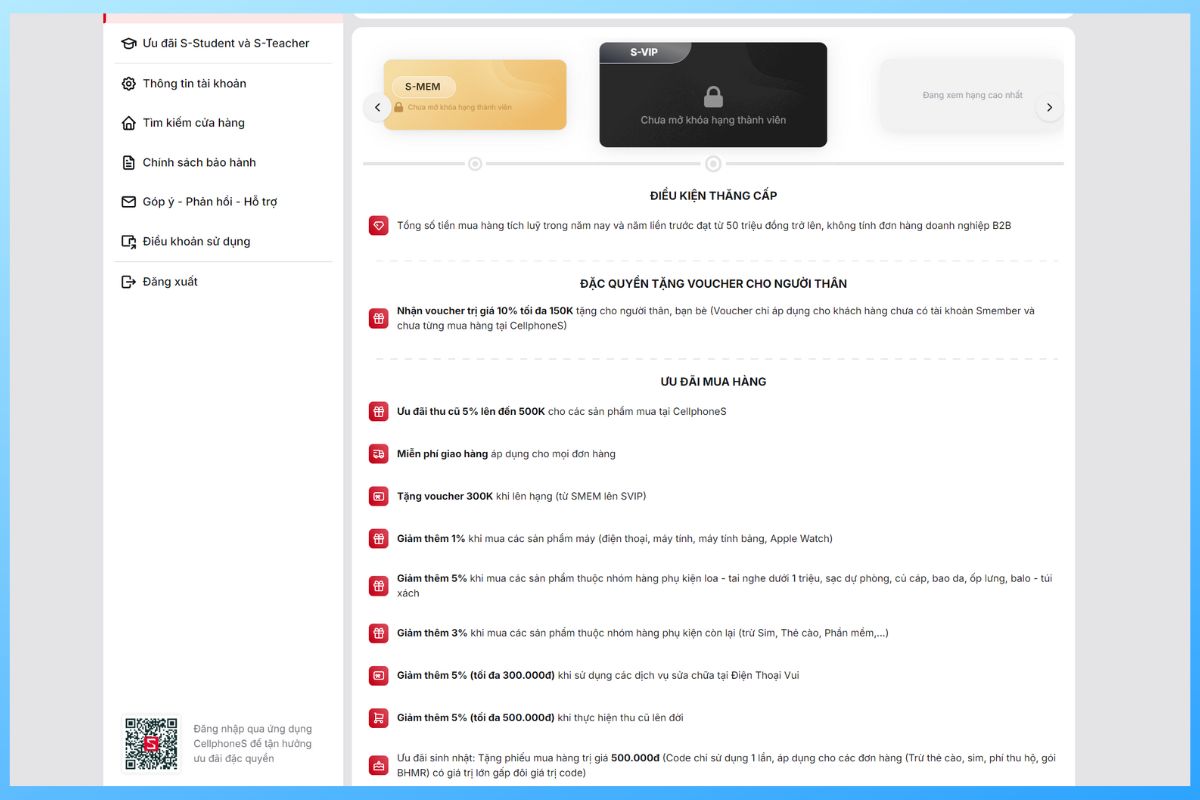Click text Giảm thêm 1% khi mua sản phẩm máy
This screenshot has width=1200, height=800.
click(614, 539)
